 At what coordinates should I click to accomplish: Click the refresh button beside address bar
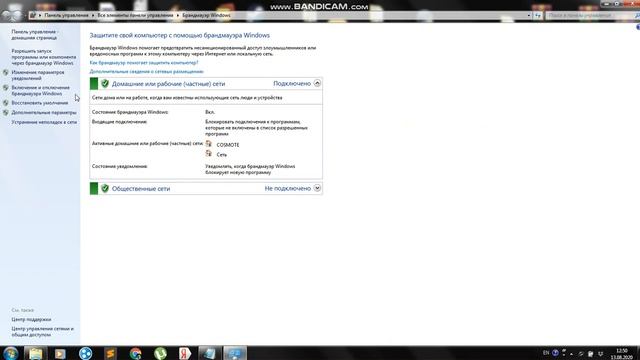[538, 16]
